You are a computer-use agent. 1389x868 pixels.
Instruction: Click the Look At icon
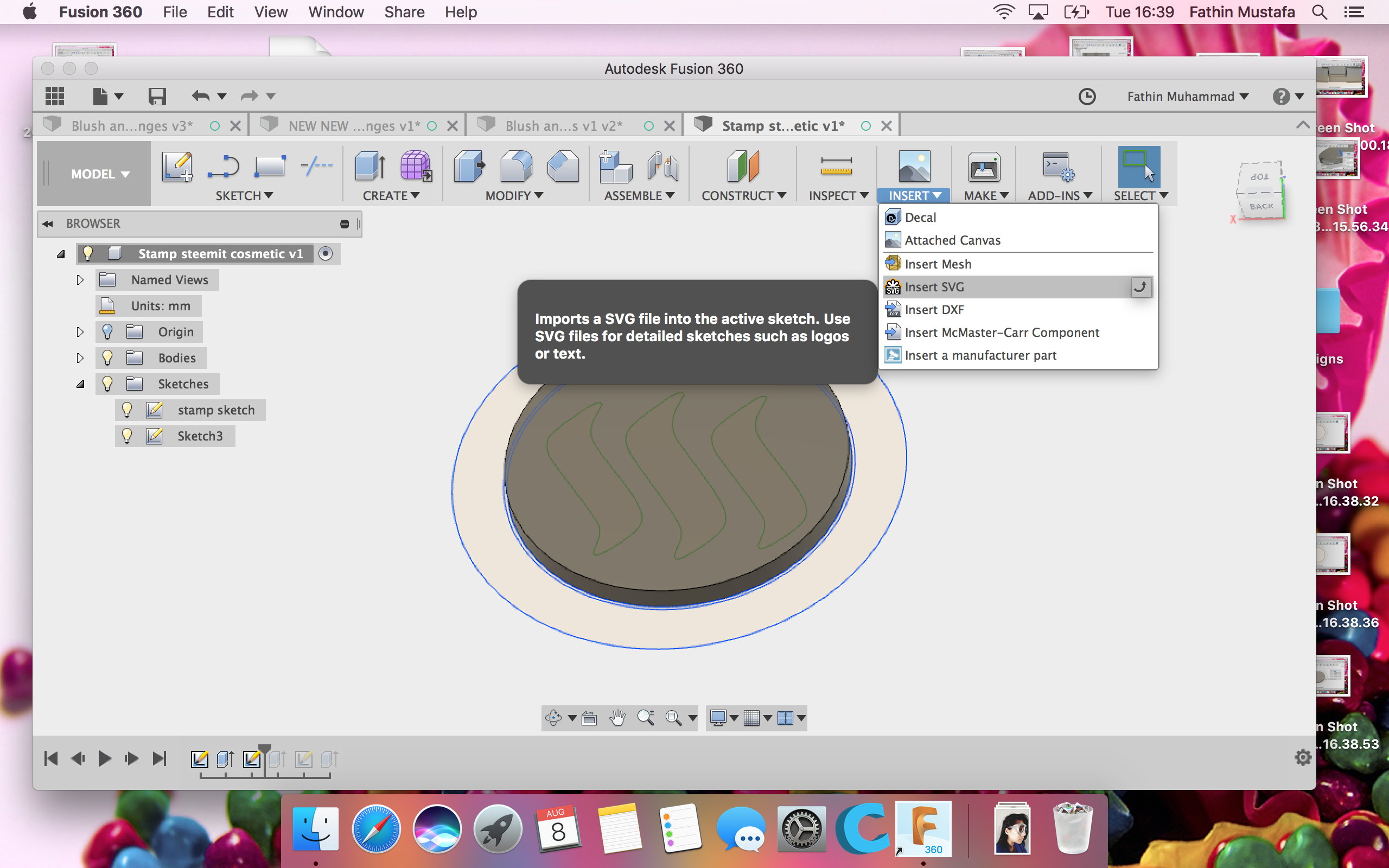(x=589, y=718)
